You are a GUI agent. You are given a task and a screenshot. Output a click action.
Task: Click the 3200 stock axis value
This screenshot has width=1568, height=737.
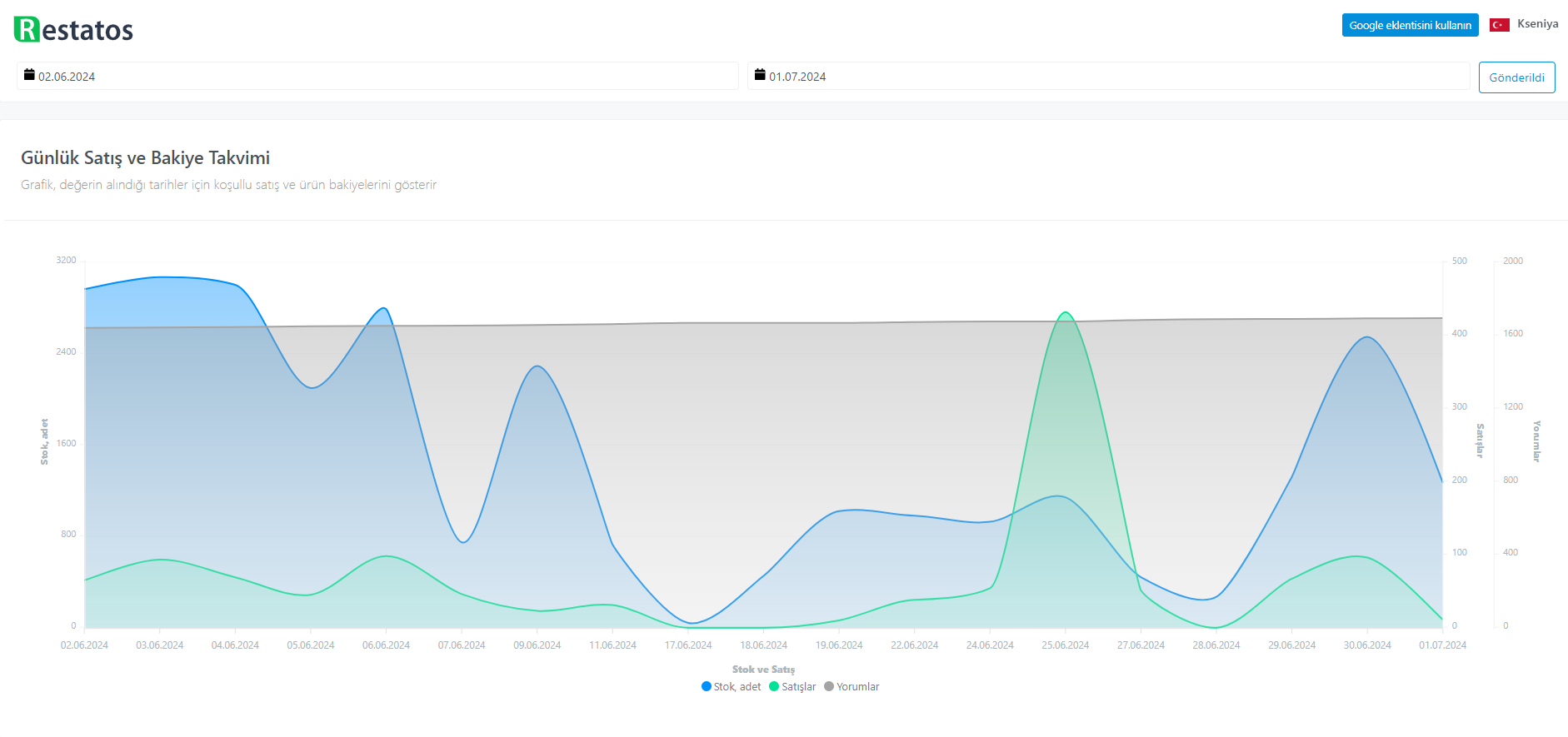66,261
